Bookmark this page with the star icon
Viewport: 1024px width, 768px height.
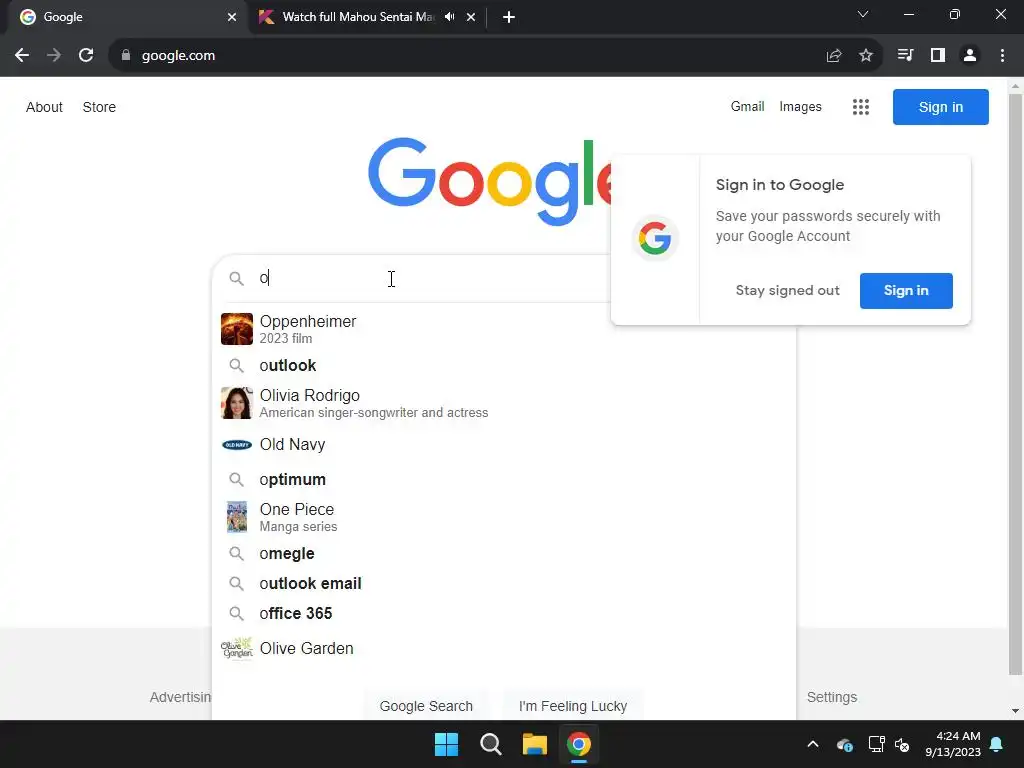[866, 56]
